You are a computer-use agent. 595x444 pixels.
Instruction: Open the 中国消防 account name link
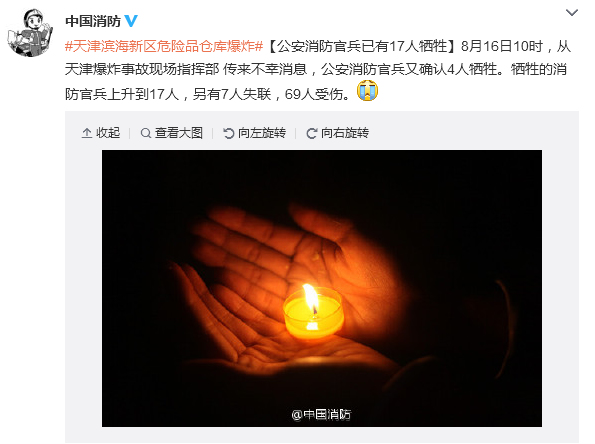[x=93, y=21]
